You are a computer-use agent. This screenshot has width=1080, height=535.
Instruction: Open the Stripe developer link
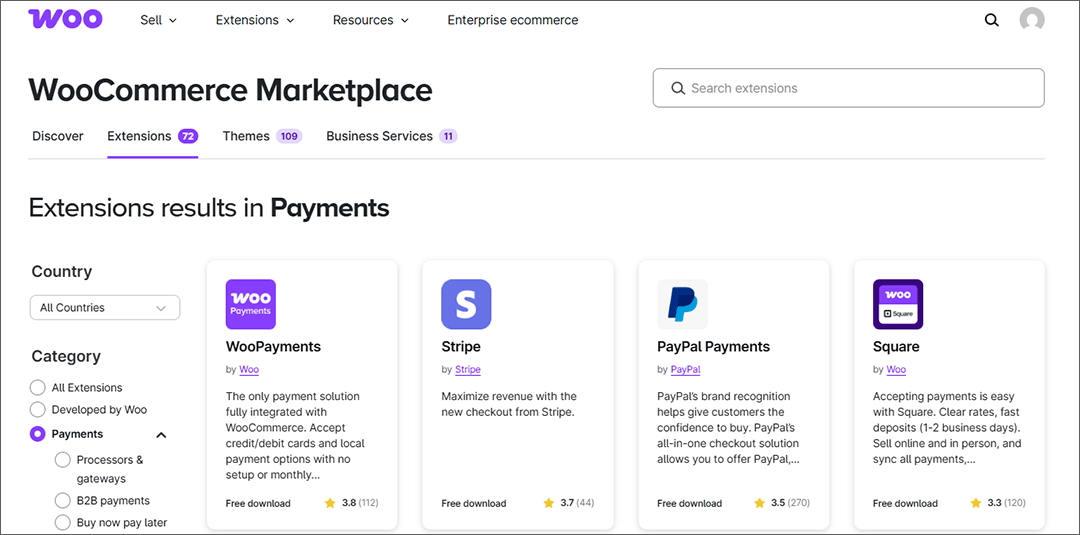pos(468,370)
